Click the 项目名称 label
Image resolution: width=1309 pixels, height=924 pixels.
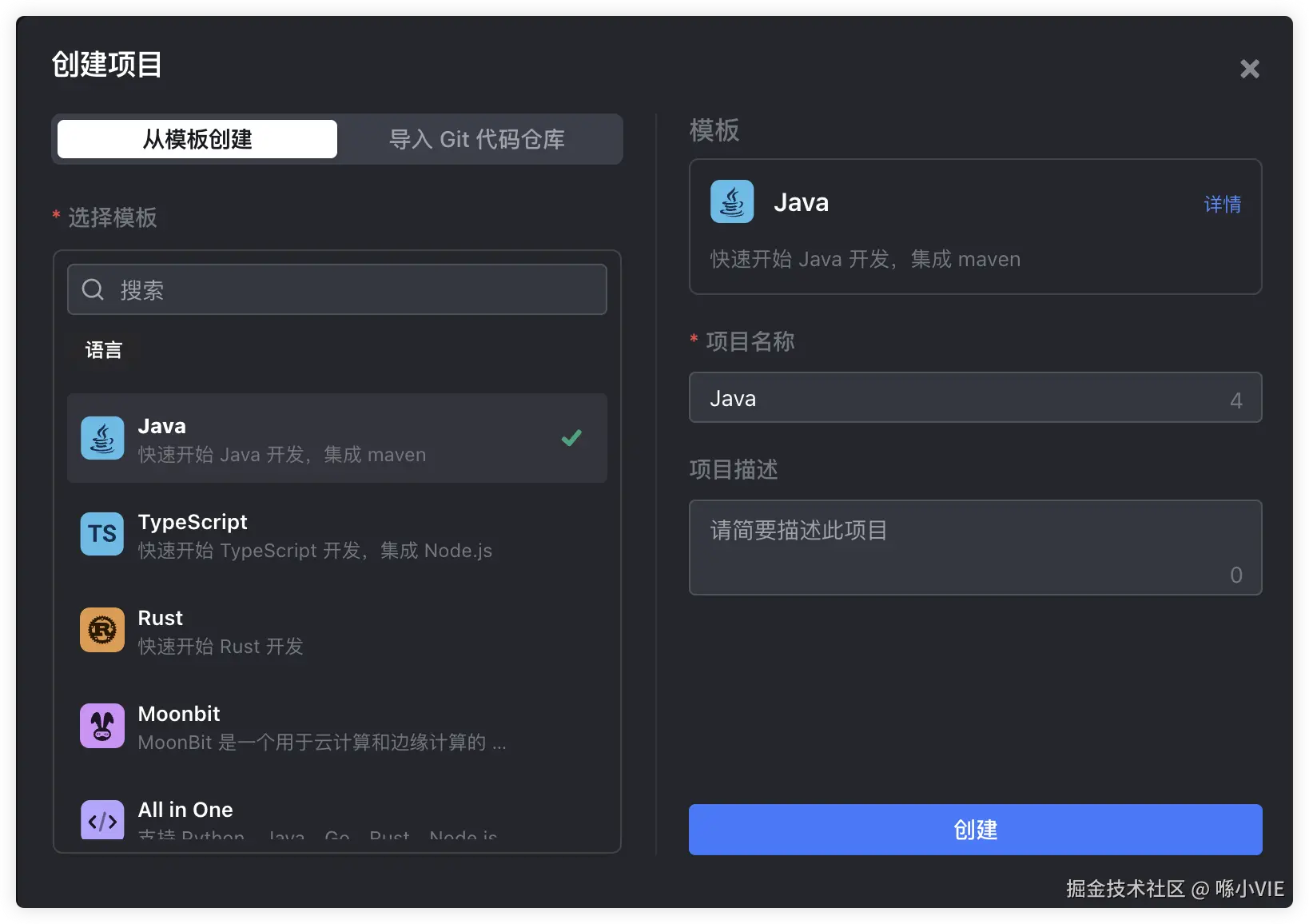pyautogui.click(x=750, y=341)
